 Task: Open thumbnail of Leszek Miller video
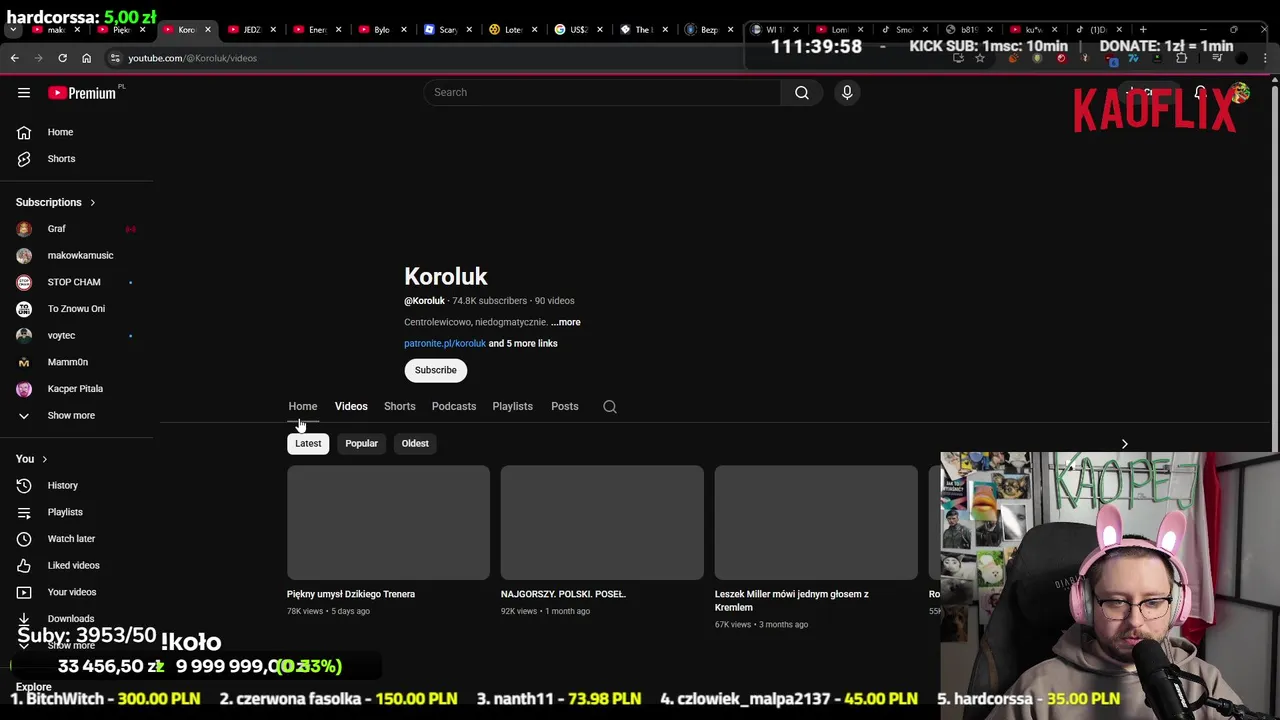816,523
